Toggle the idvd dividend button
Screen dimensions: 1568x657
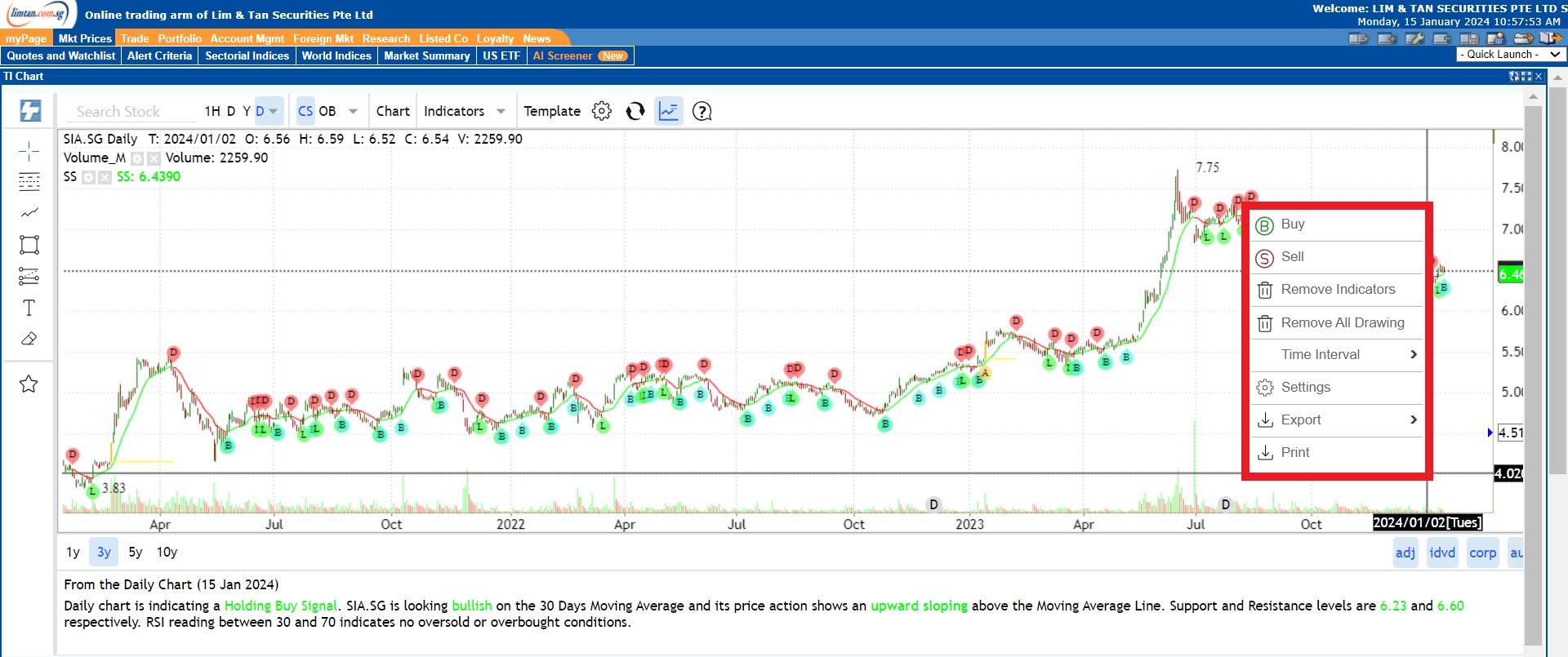pyautogui.click(x=1442, y=553)
